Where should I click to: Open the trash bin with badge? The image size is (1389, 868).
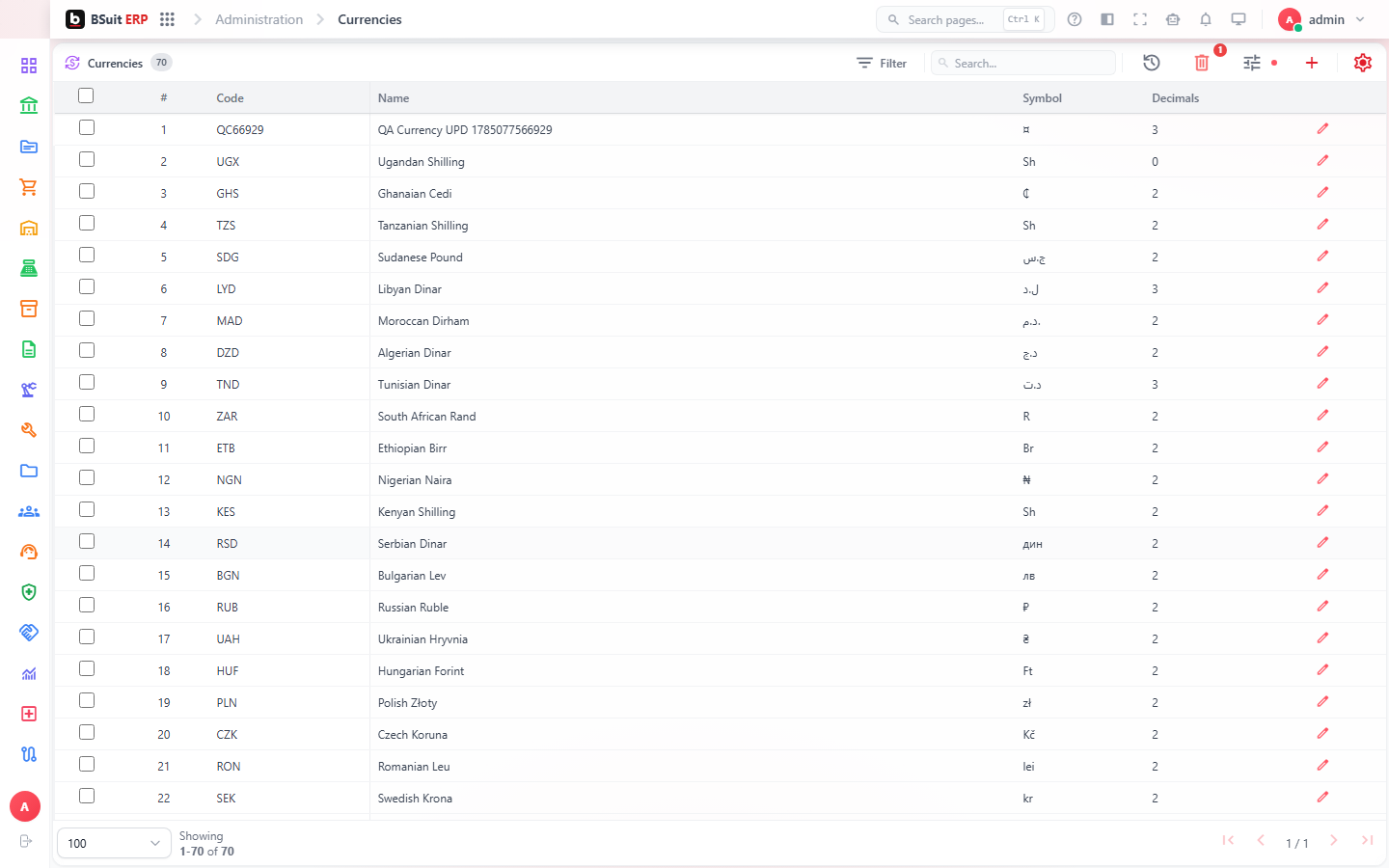pyautogui.click(x=1202, y=63)
